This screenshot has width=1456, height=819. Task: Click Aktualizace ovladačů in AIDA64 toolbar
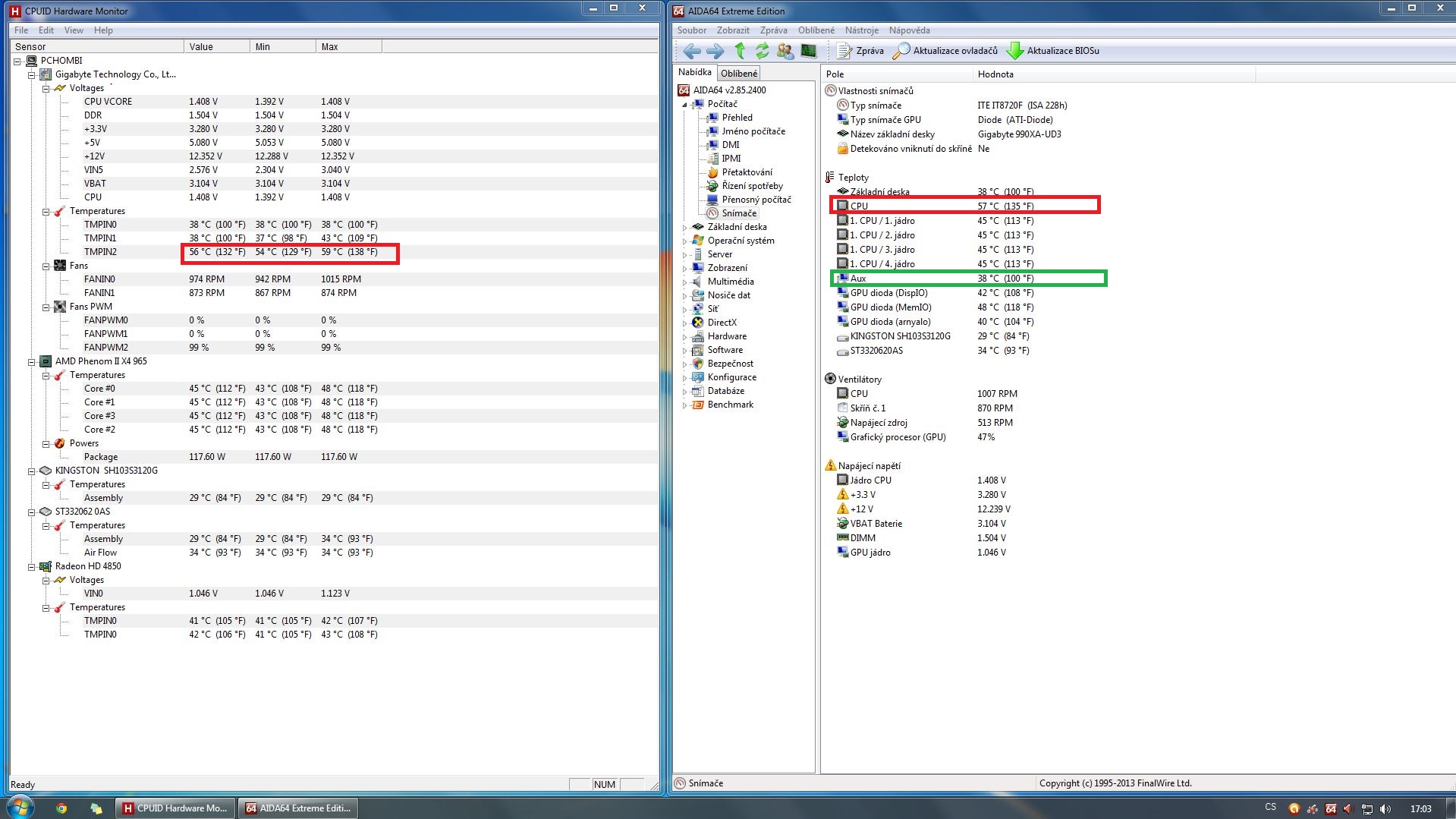coord(945,51)
